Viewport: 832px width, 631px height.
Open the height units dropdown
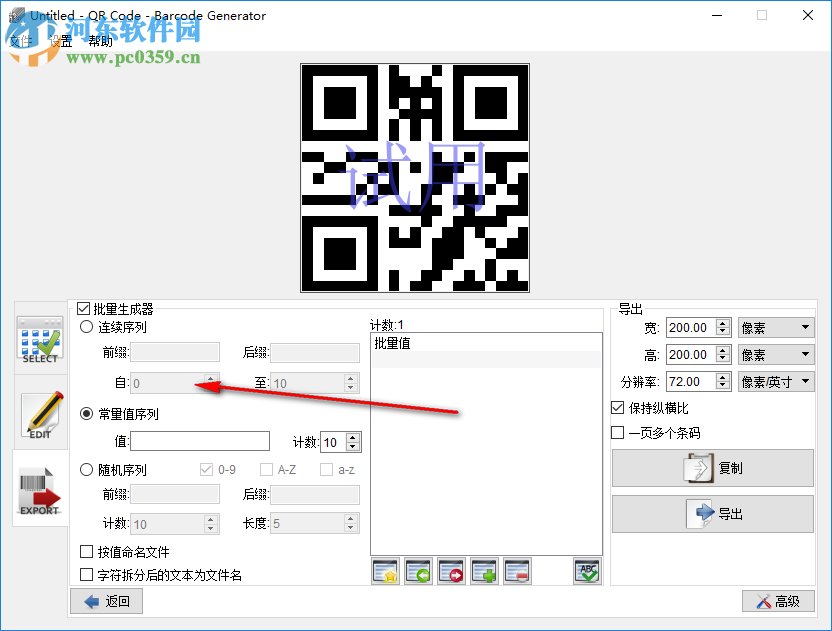coord(776,354)
